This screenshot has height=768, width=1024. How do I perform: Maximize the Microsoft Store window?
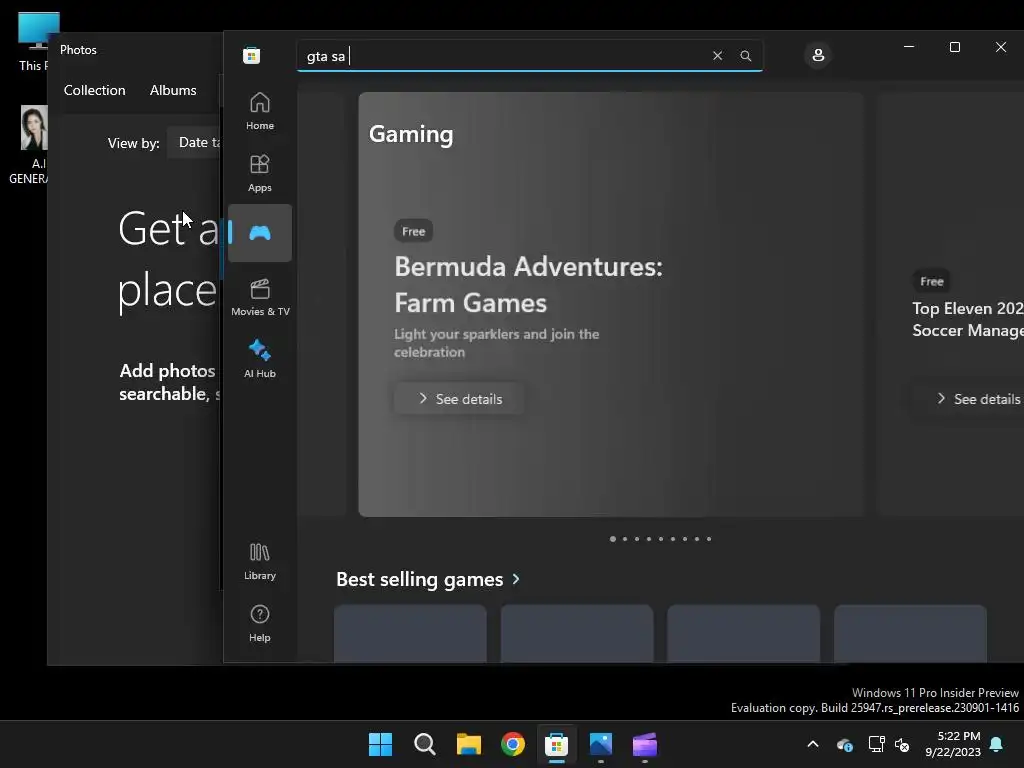tap(954, 47)
